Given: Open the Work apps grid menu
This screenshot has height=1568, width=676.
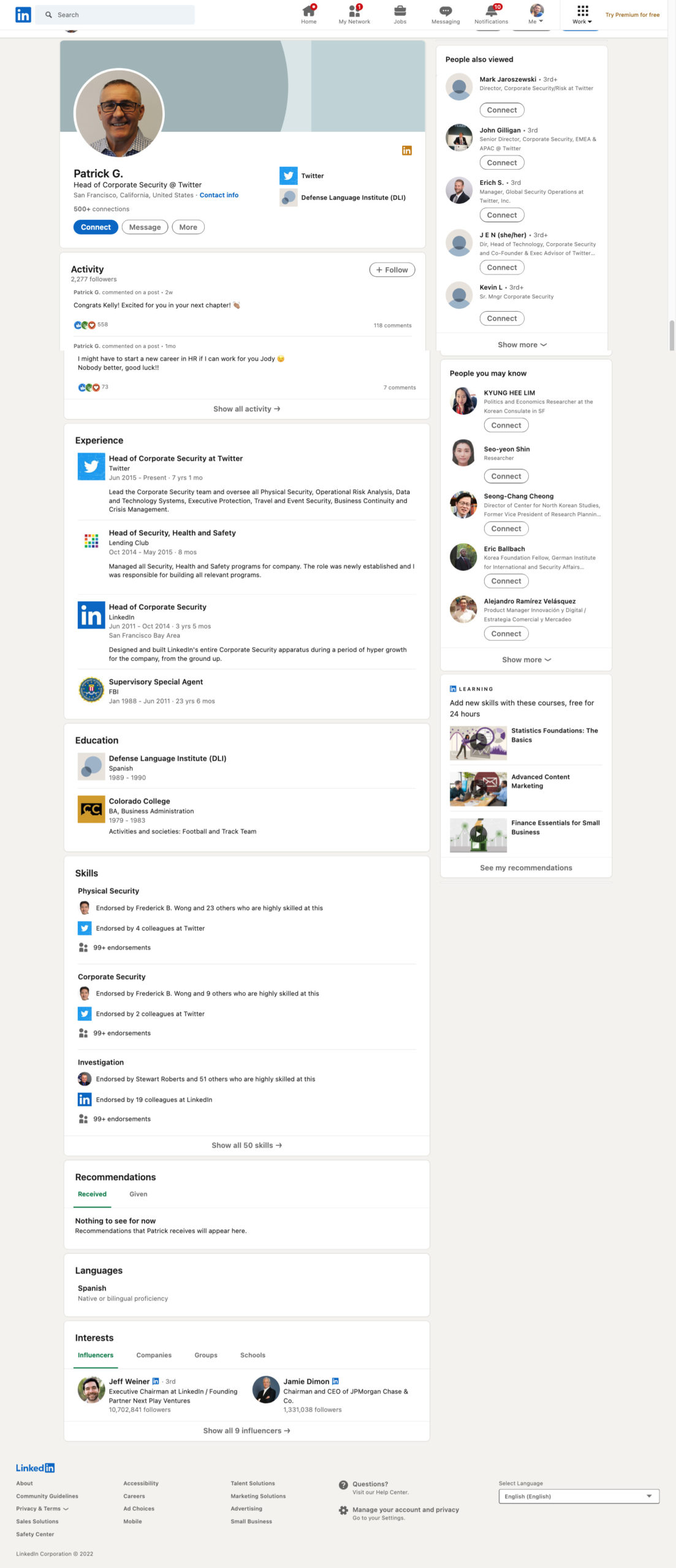Looking at the screenshot, I should (582, 13).
